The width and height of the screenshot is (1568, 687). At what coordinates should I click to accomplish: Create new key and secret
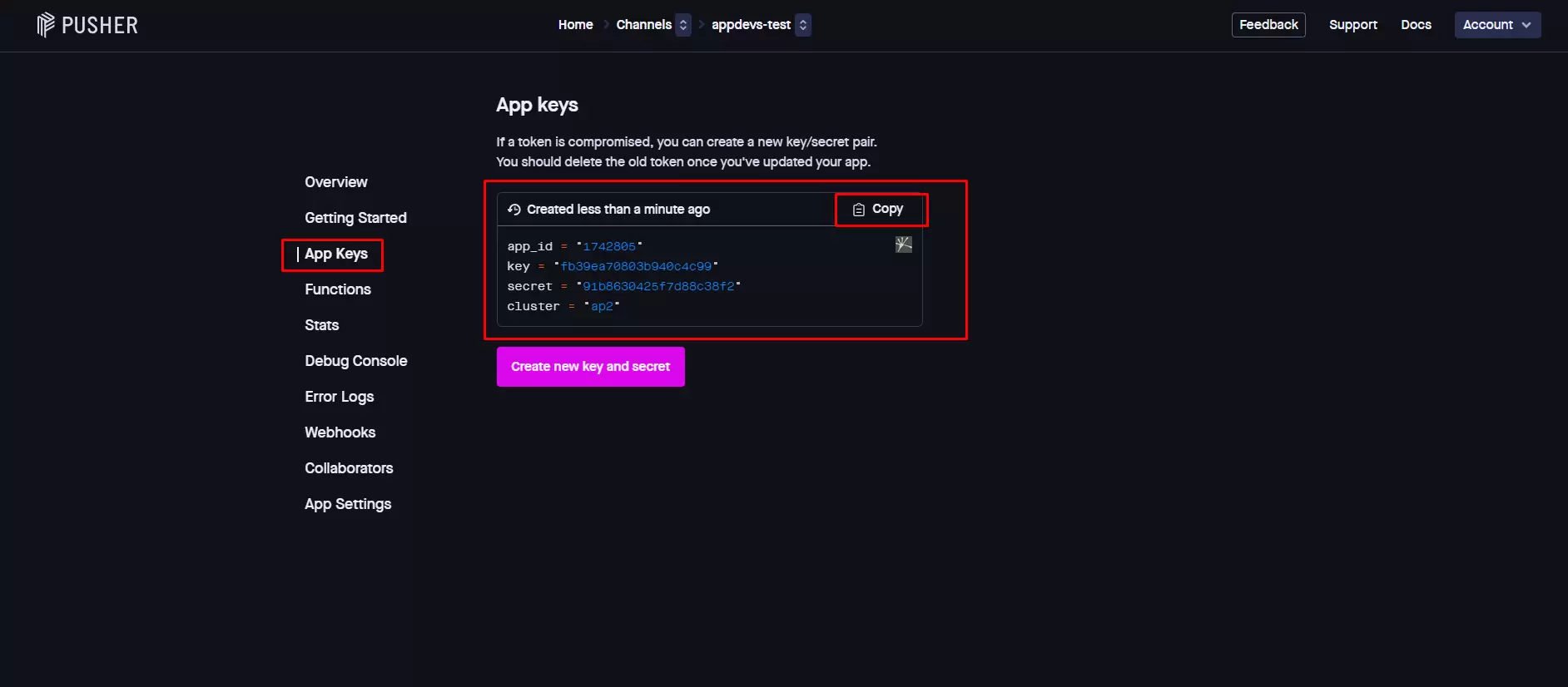coord(590,367)
